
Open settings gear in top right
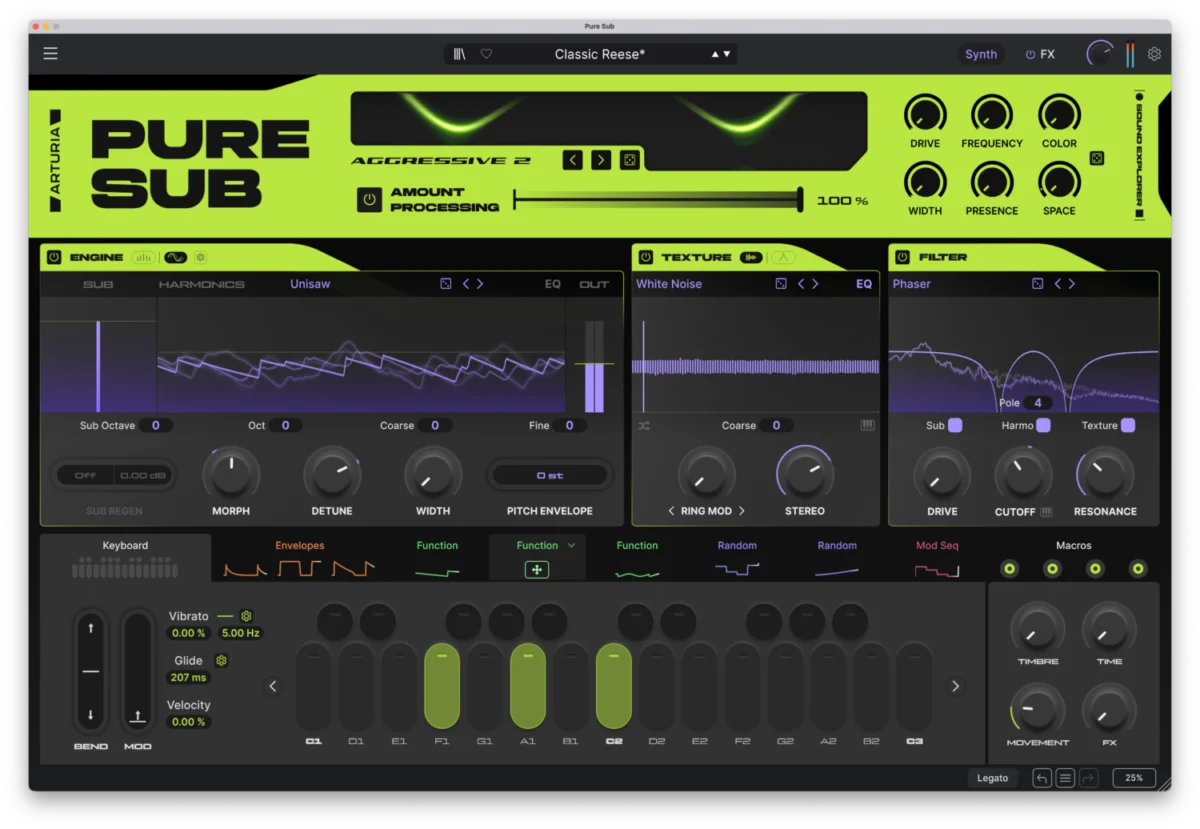[x=1154, y=54]
